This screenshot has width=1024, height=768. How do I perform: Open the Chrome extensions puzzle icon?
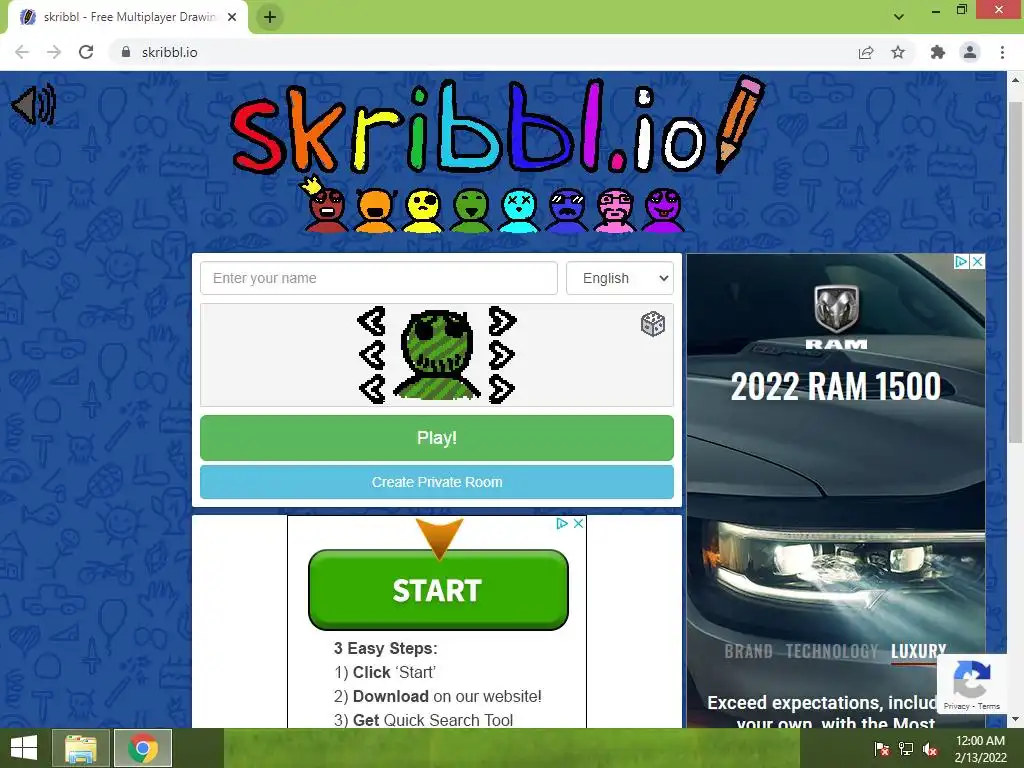[938, 52]
